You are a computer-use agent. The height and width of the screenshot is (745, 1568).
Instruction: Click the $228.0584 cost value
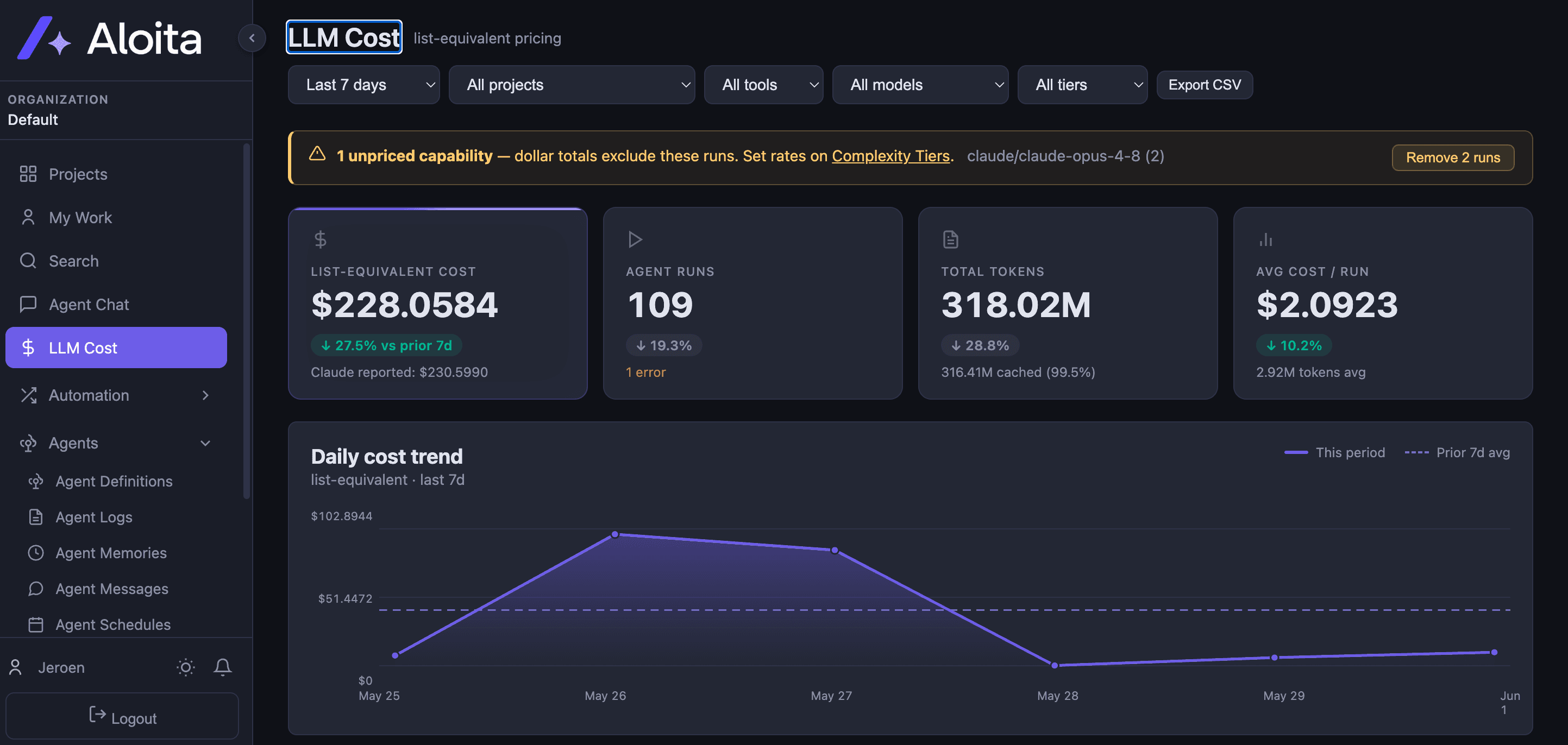coord(404,305)
